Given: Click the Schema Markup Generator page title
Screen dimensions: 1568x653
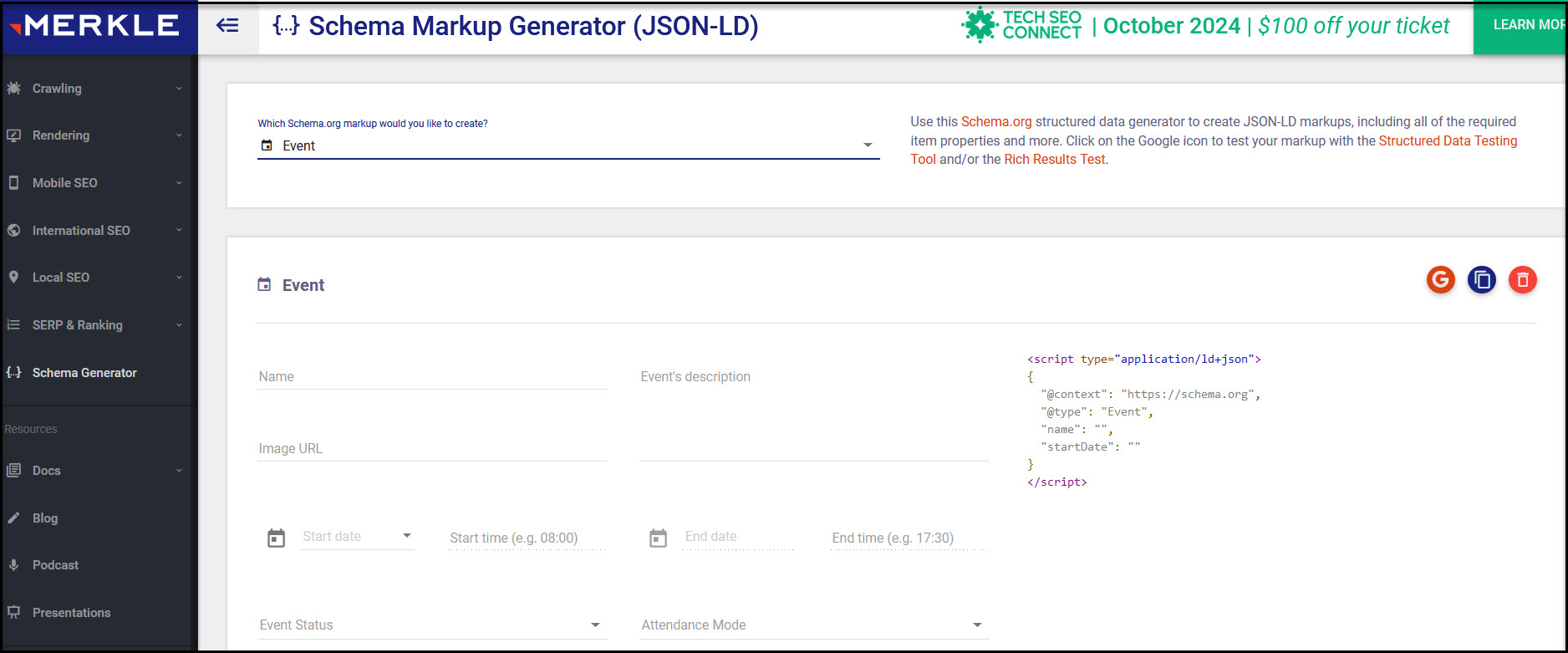Looking at the screenshot, I should click(534, 26).
